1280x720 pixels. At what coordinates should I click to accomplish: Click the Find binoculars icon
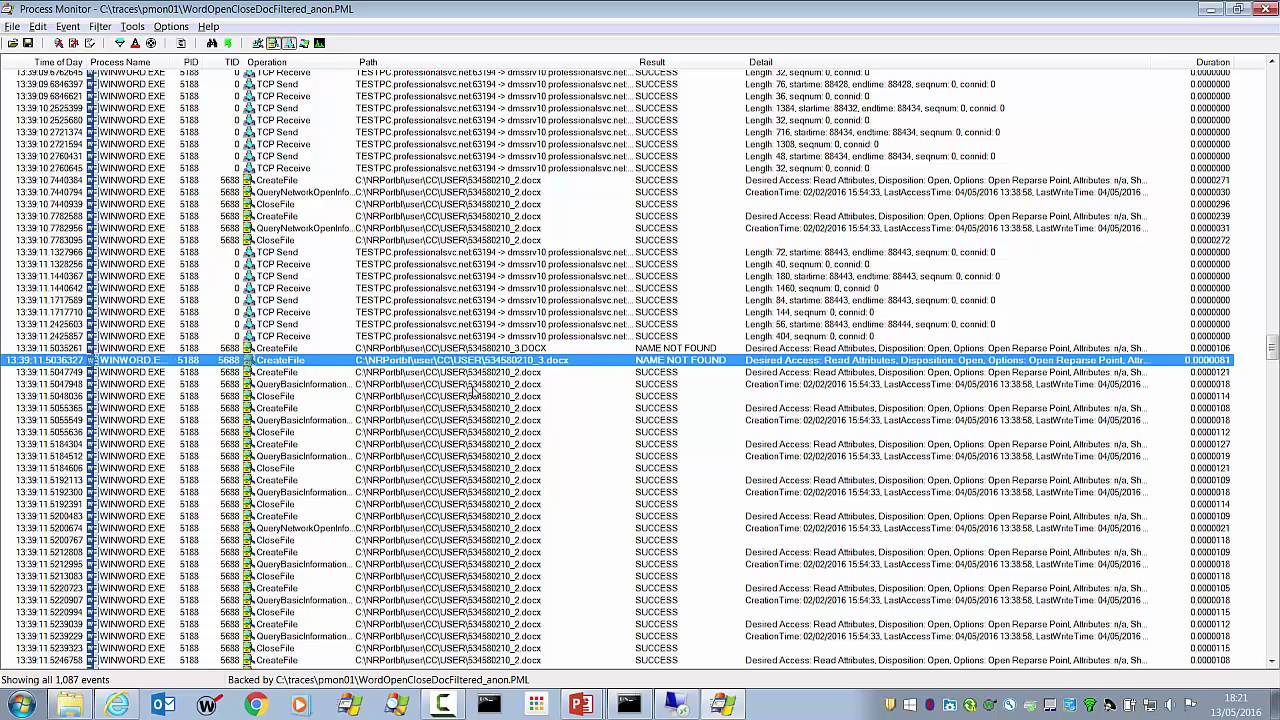[x=212, y=43]
